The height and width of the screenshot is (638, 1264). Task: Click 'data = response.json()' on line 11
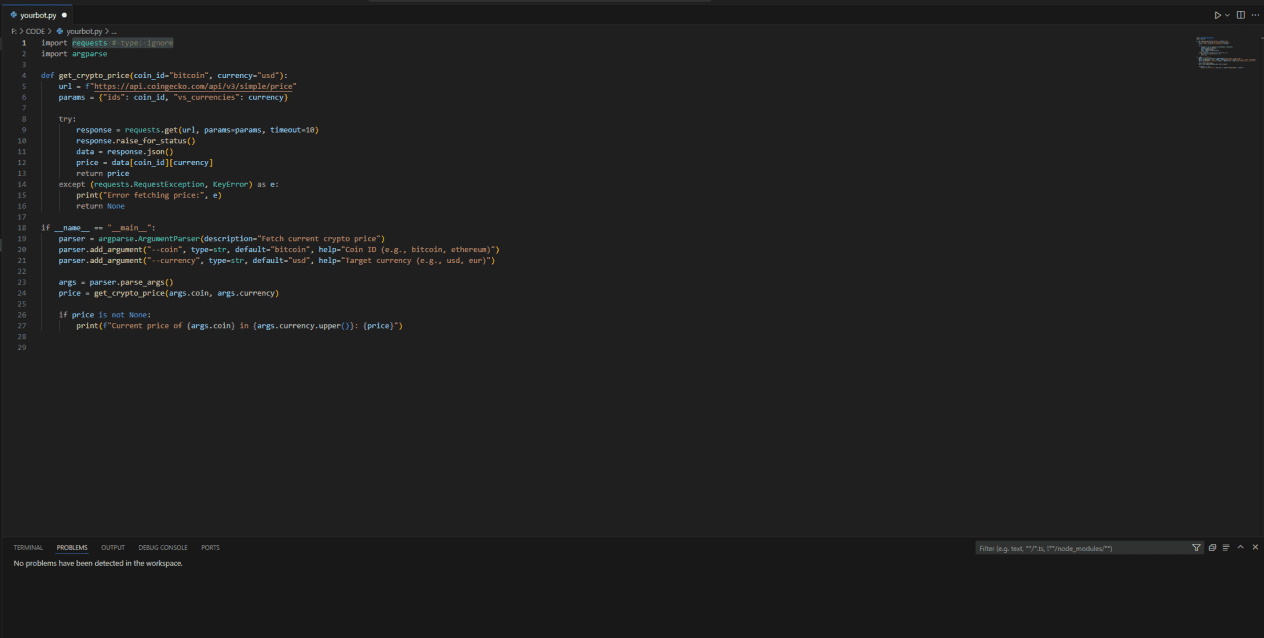124,152
